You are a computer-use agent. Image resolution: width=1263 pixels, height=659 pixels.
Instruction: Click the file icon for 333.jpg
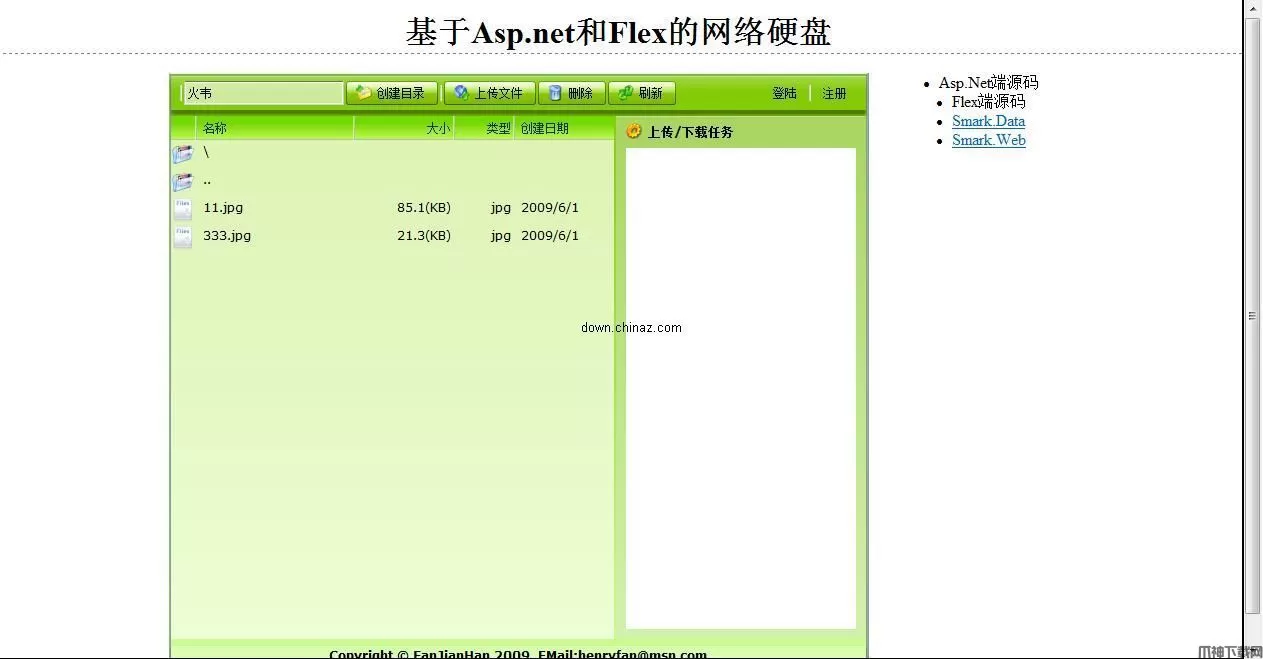click(182, 237)
